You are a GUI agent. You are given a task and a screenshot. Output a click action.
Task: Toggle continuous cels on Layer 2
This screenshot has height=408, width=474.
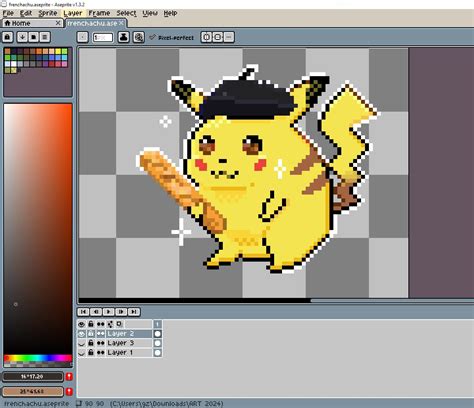(x=100, y=334)
